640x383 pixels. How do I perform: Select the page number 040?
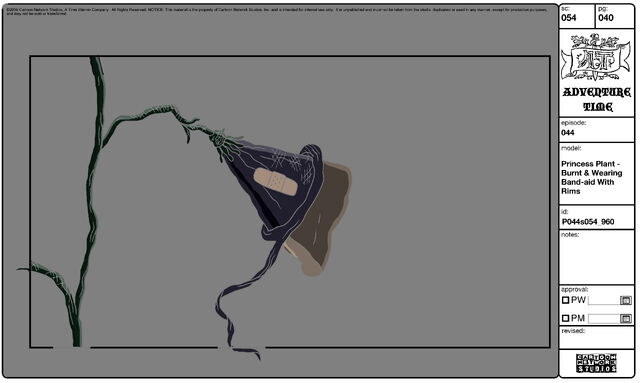point(606,18)
